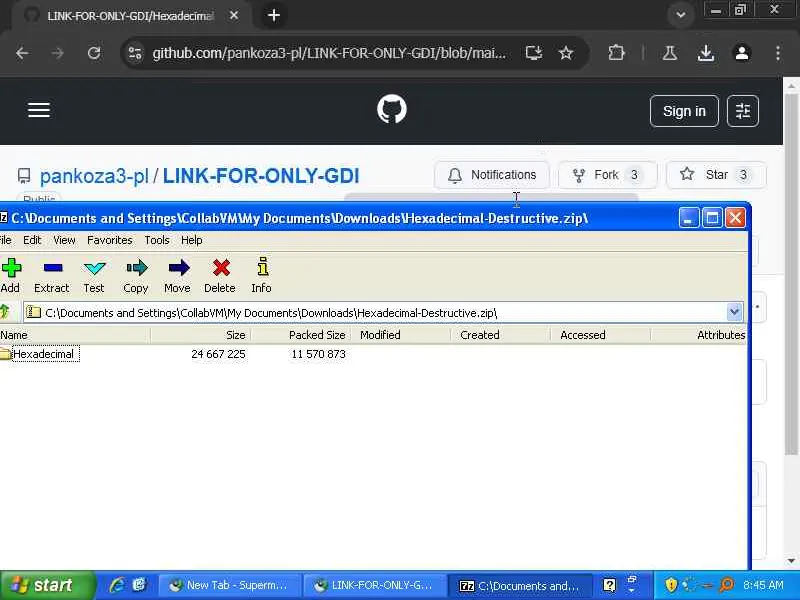Open the GitHub hamburger navigation menu
This screenshot has height=600, width=800.
click(x=39, y=110)
